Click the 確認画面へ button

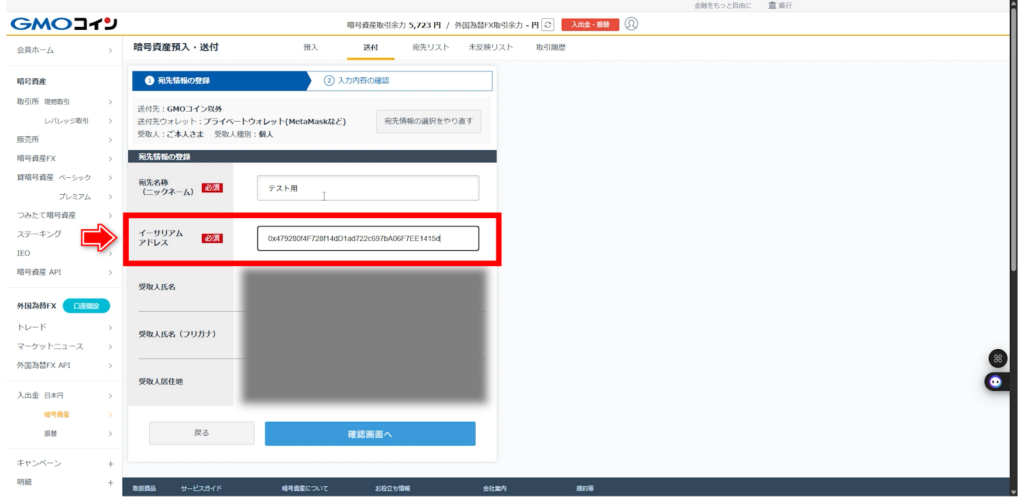click(x=370, y=434)
